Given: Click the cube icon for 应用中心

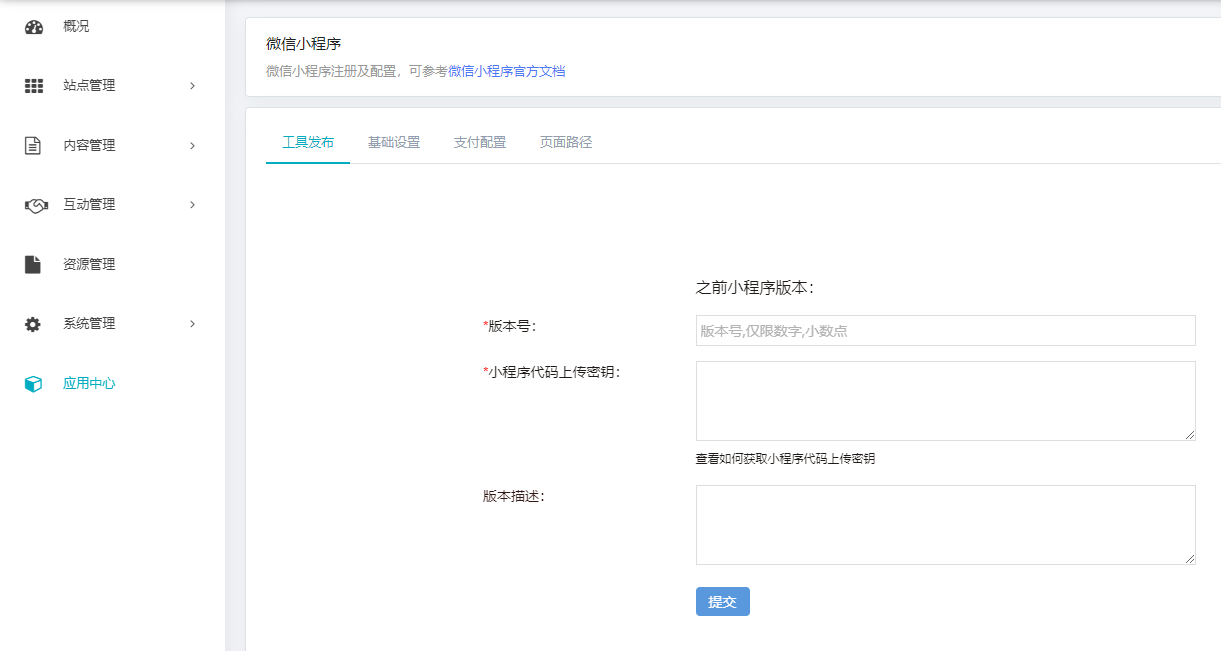Looking at the screenshot, I should [33, 384].
